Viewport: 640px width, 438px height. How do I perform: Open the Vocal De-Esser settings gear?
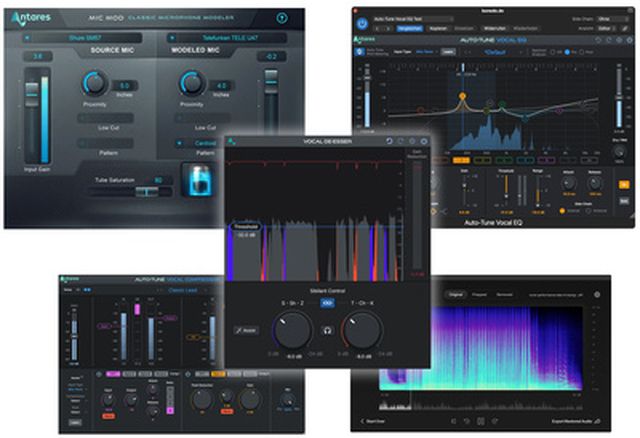(x=424, y=141)
